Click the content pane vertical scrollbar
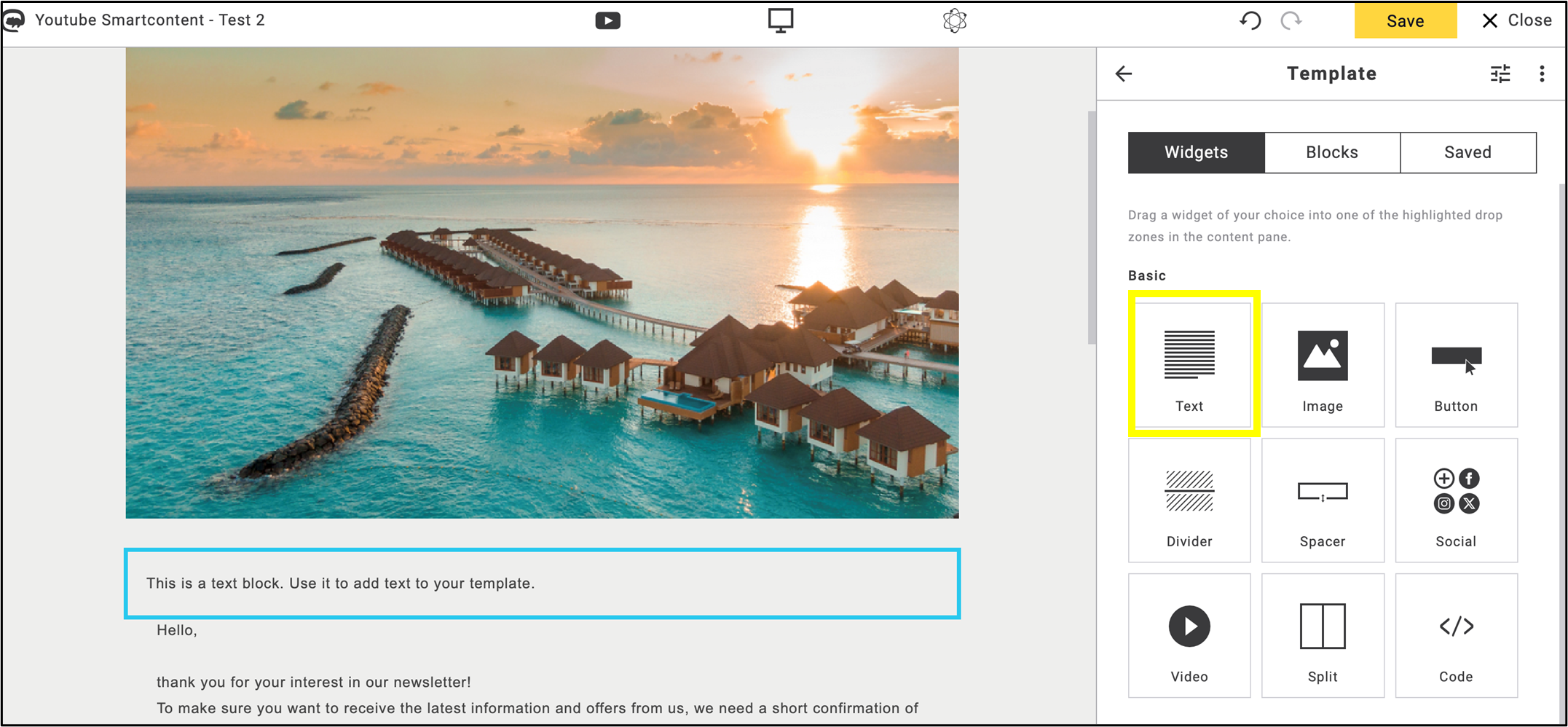 coord(1092,227)
